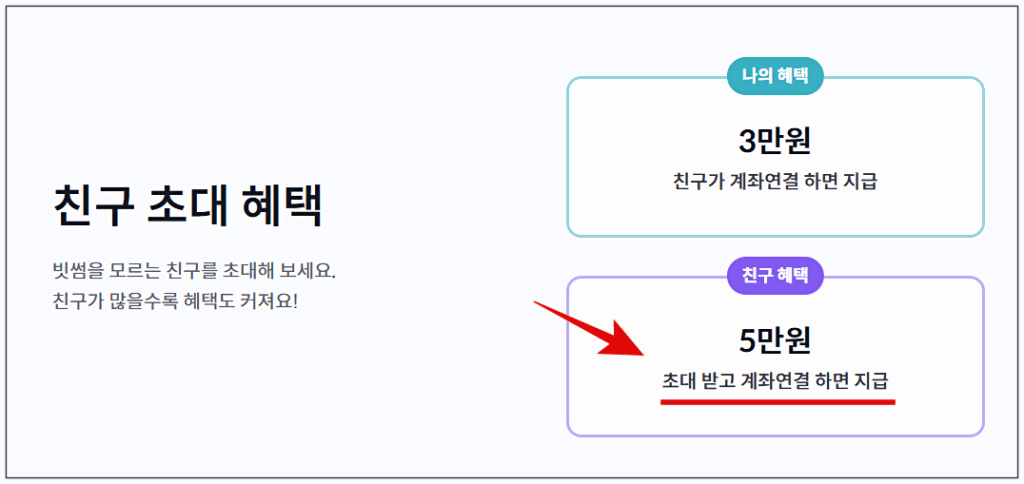Select the purple "친구 혜택" badge

pos(775,275)
